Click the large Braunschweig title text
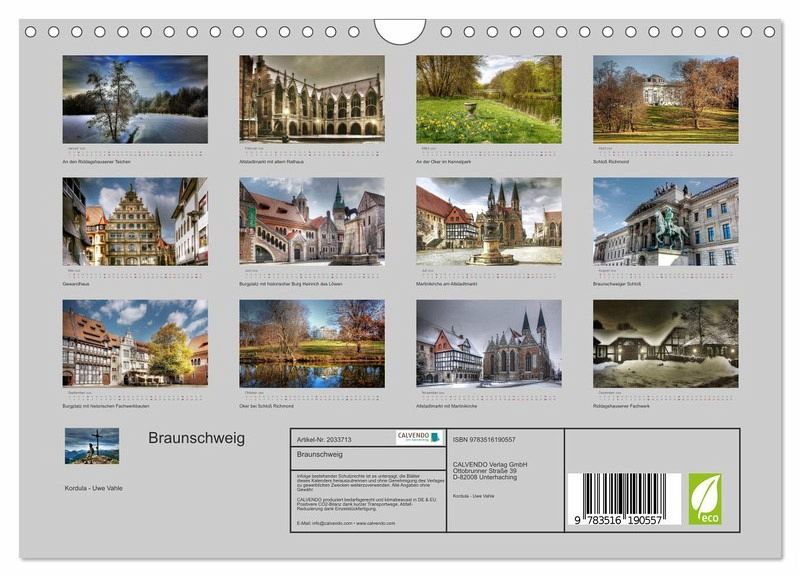This screenshot has width=800, height=577. coord(196,438)
